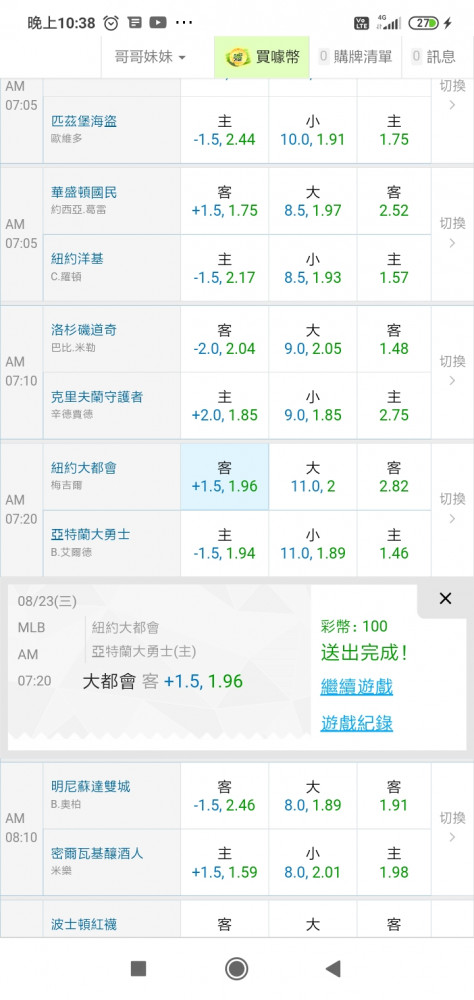Screen dimensions: 474x1000
Task: Select Yankees home moneyline 1.57
Action: (394, 268)
